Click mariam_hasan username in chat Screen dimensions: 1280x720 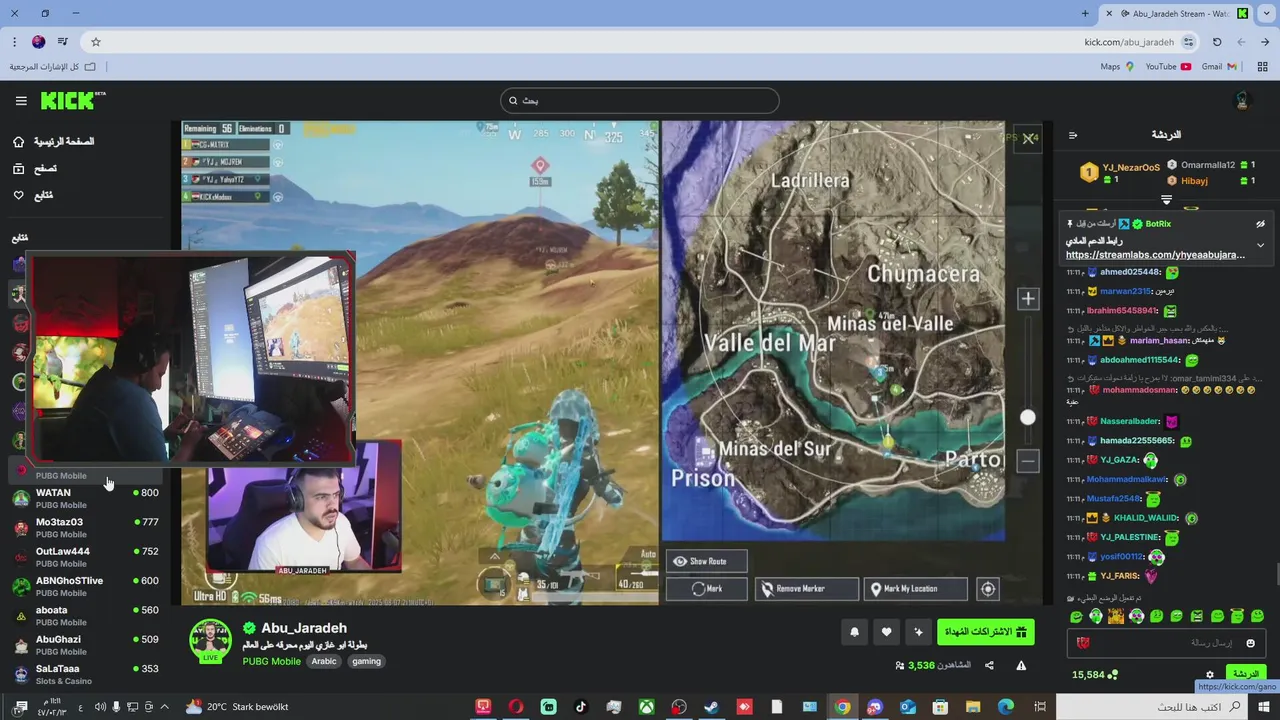(x=1159, y=340)
